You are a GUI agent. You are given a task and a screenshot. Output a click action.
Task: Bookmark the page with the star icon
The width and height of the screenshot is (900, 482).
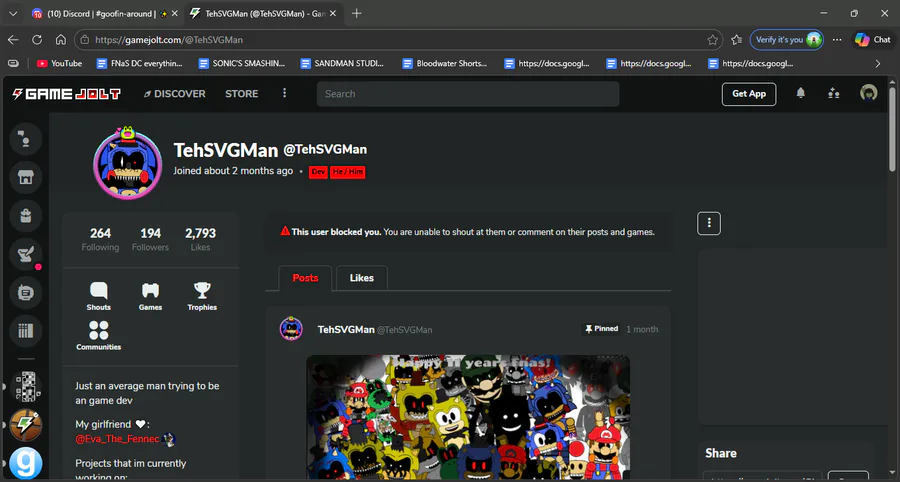[712, 40]
